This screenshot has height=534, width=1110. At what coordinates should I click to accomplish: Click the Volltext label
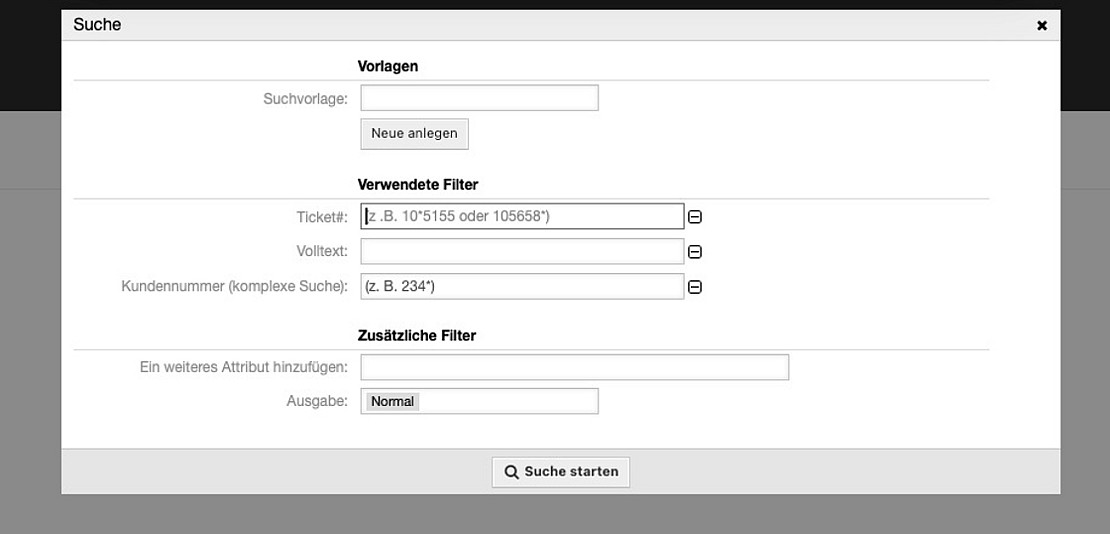tap(321, 251)
